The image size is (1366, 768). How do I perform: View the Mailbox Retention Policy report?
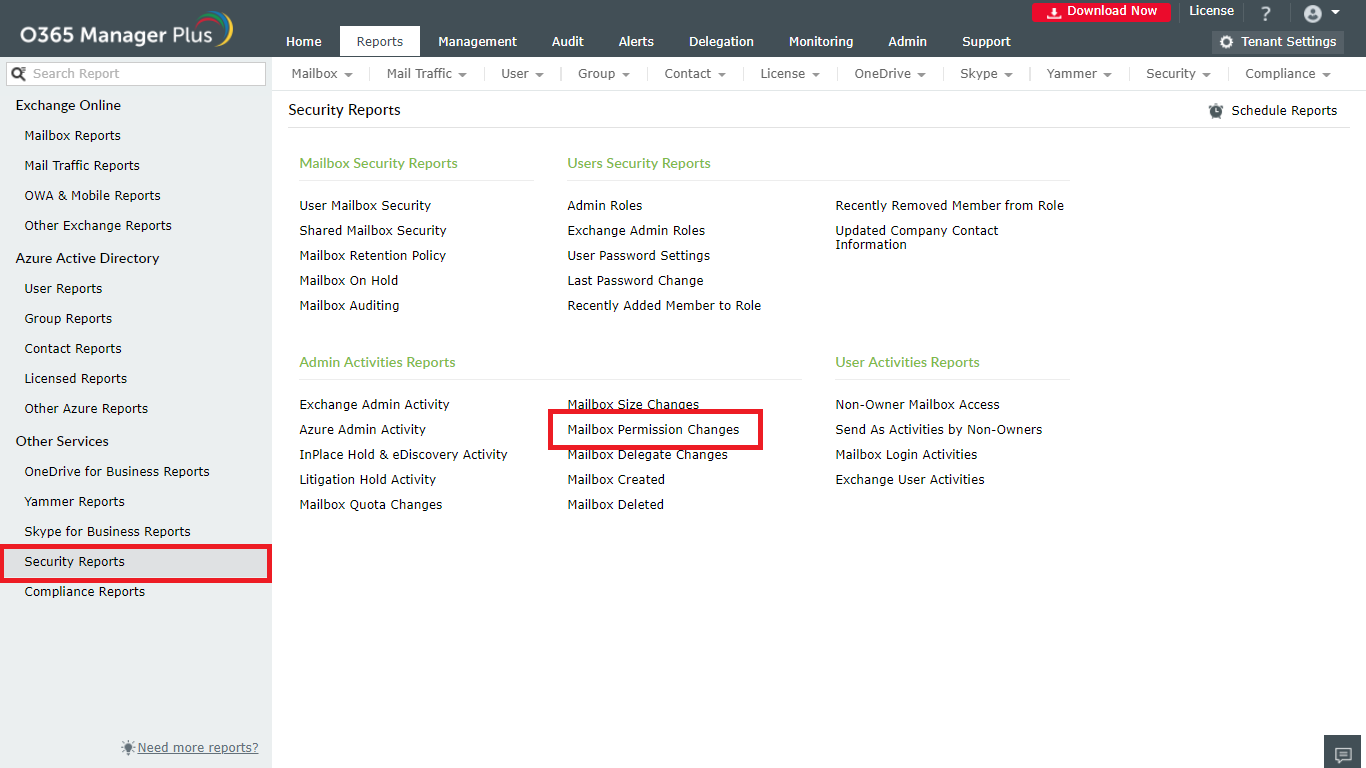pos(373,256)
